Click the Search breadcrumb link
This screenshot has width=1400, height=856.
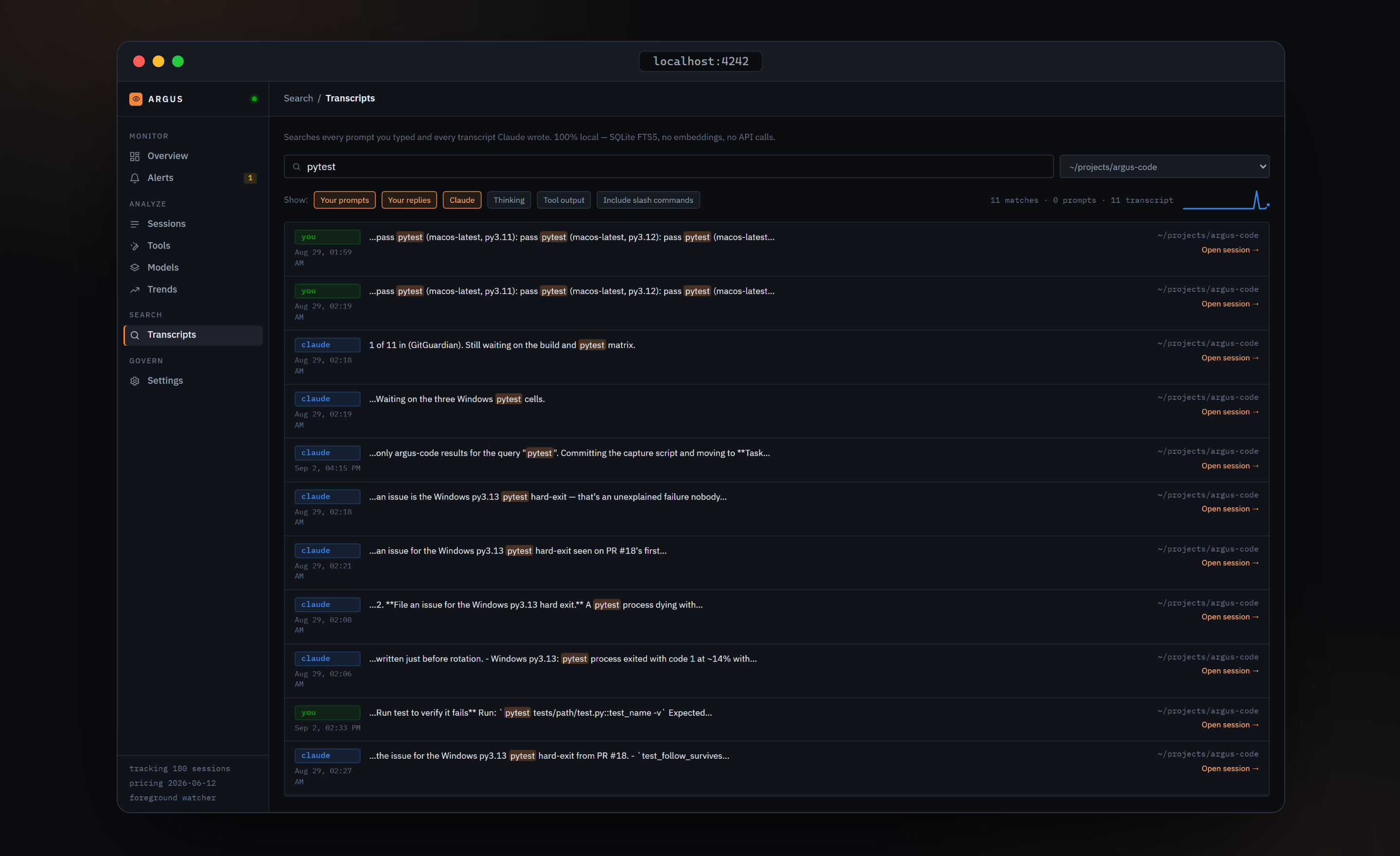[298, 98]
